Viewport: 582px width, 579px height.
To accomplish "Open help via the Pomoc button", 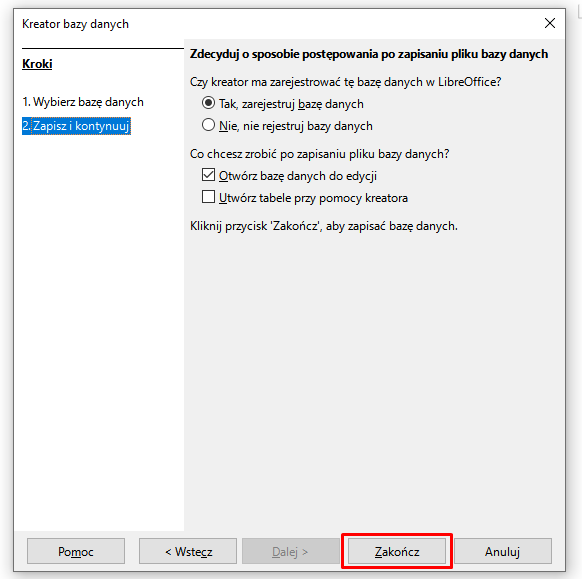I will tap(76, 551).
